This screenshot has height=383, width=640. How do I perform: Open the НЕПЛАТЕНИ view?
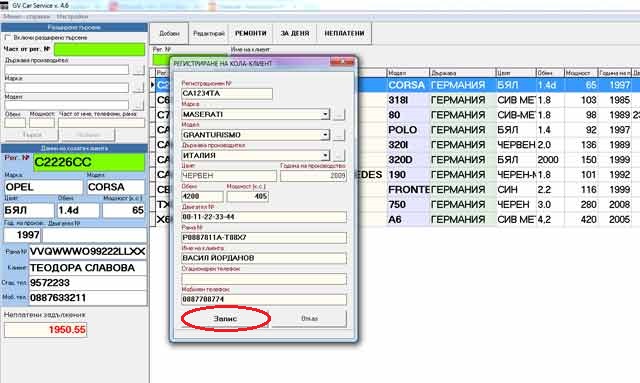(x=344, y=33)
